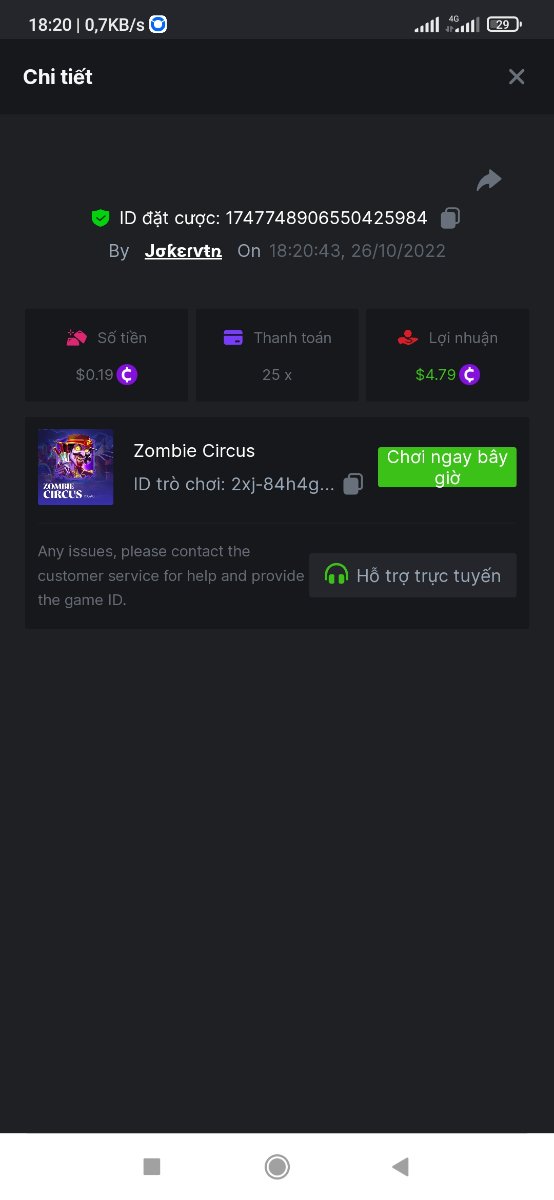Close the Chi tiết dialog
The width and height of the screenshot is (554, 1200).
516,77
